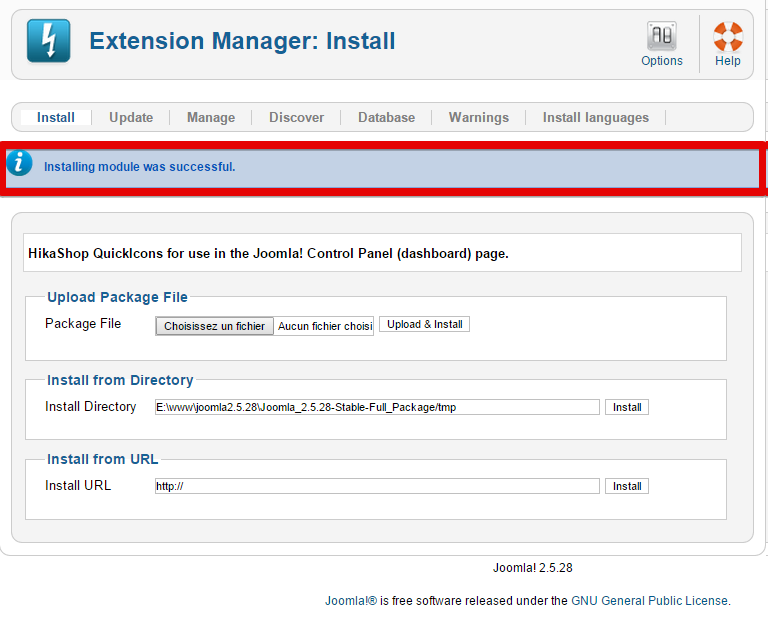768x617 pixels.
Task: Click the Options toolbar icon
Action: (x=662, y=36)
